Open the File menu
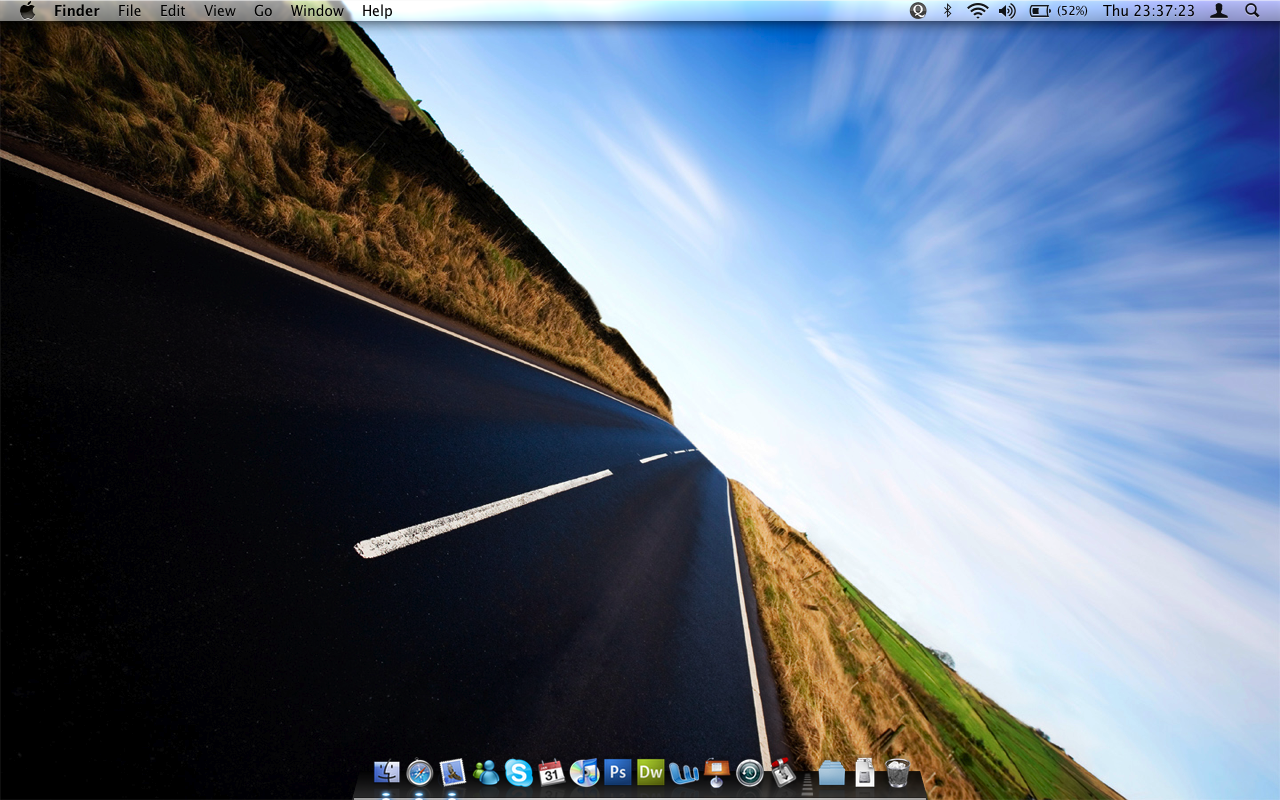The height and width of the screenshot is (800, 1280). click(x=129, y=11)
